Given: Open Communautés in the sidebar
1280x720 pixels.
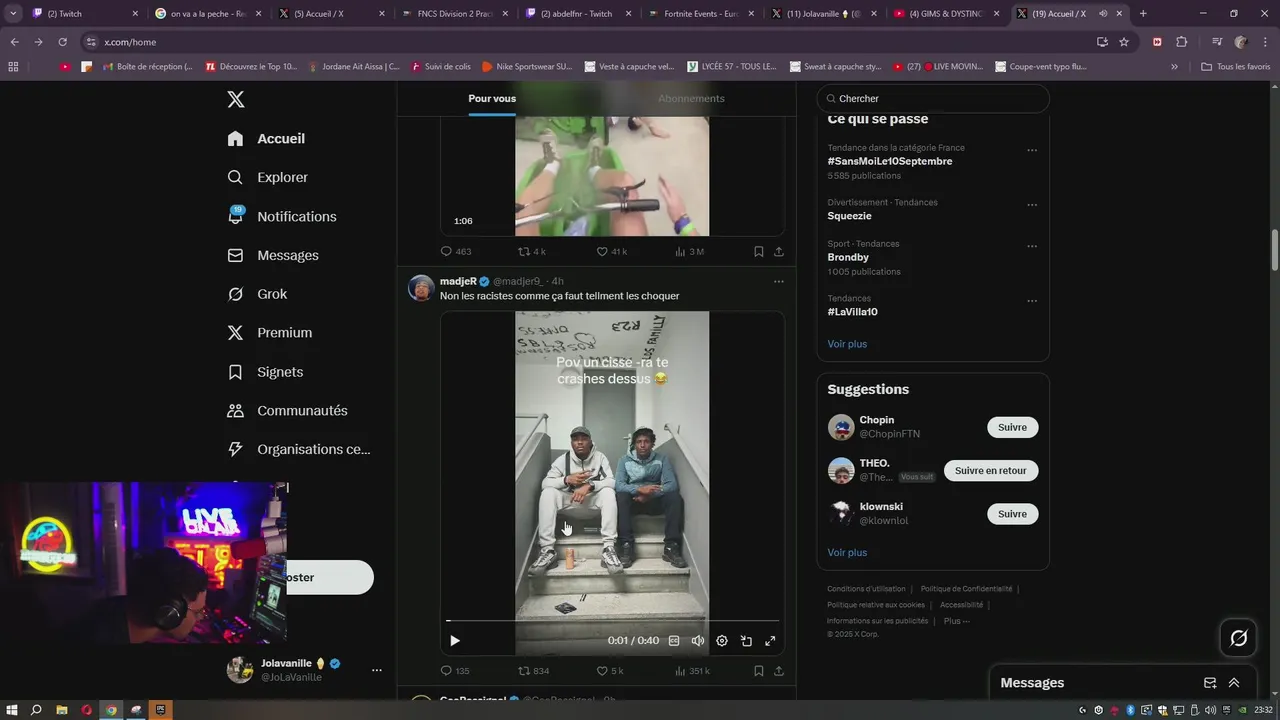Looking at the screenshot, I should coord(287,410).
